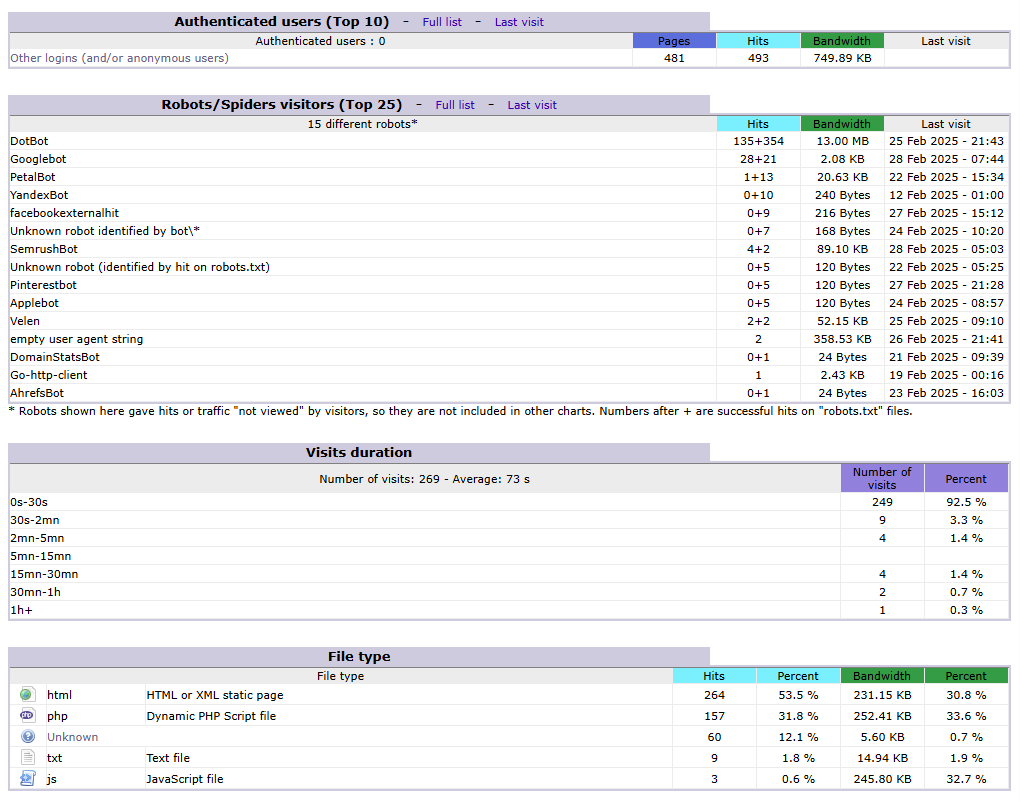Viewport: 1020px width, 802px height.
Task: Click the Hits header in File type table
Action: (x=714, y=676)
